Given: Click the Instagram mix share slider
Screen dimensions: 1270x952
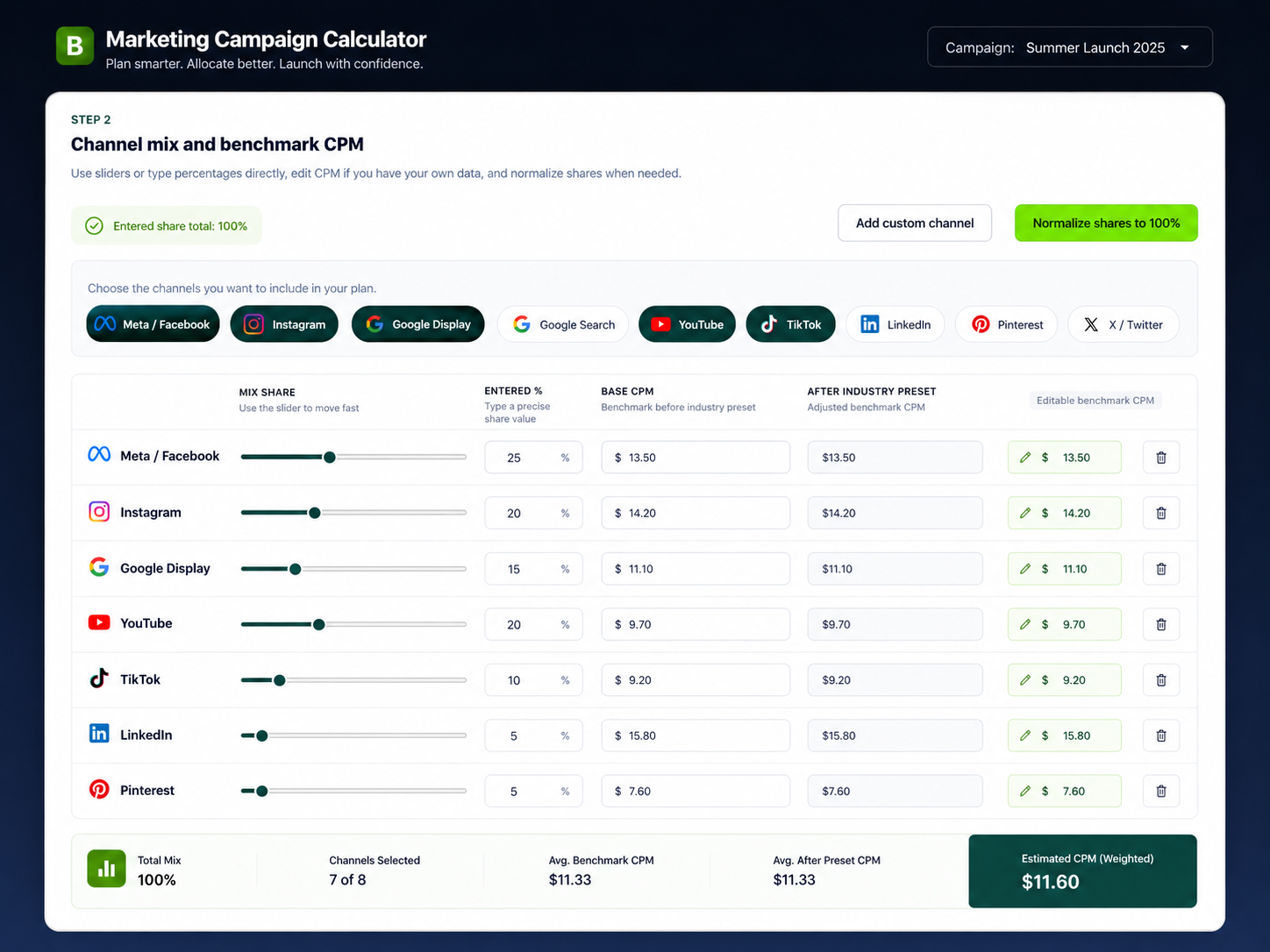Looking at the screenshot, I should coord(353,513).
